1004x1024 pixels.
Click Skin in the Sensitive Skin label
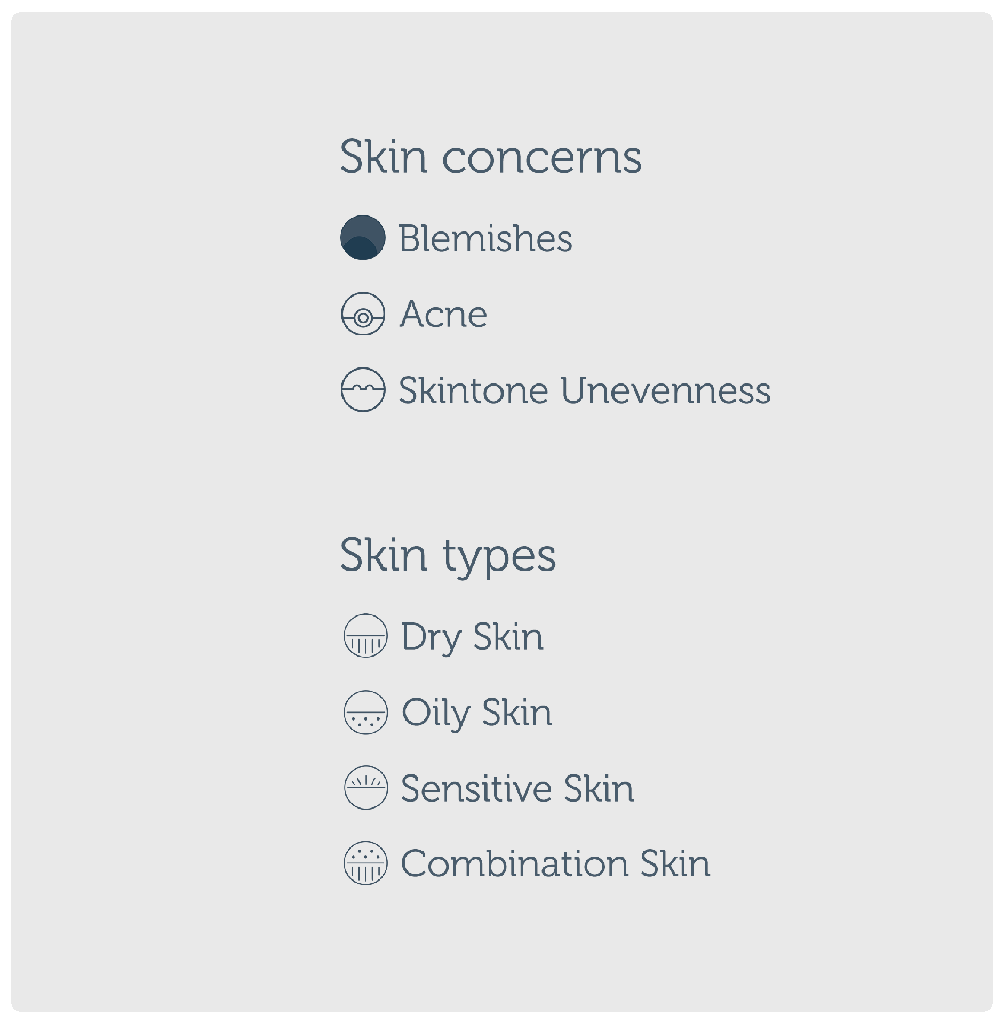click(x=597, y=789)
